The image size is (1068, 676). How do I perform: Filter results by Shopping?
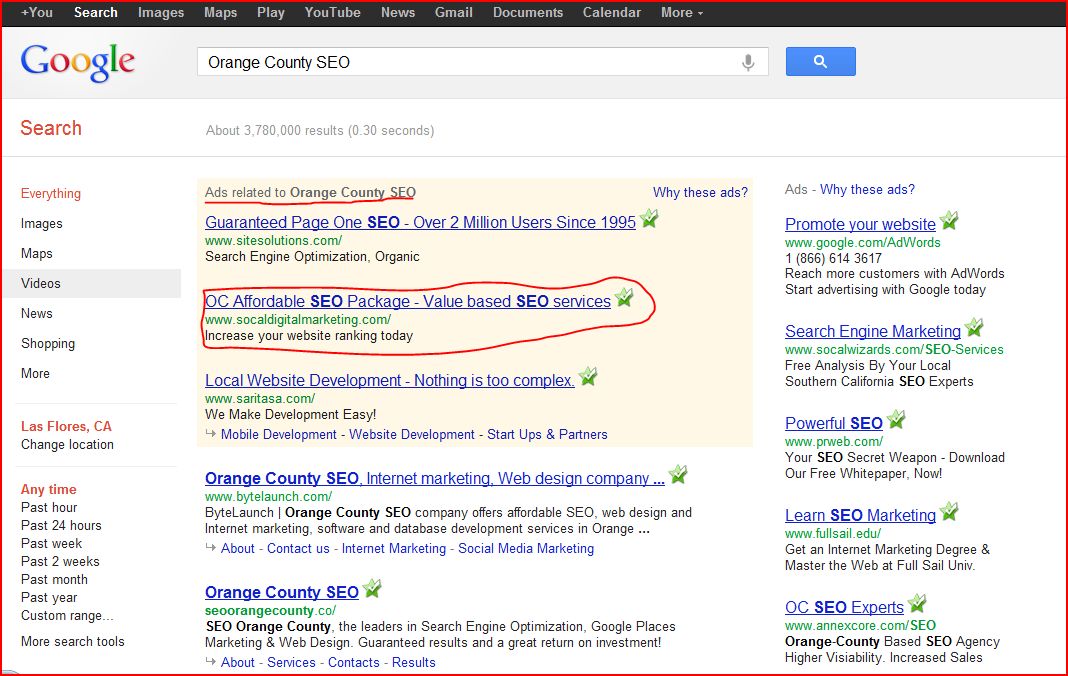click(x=48, y=343)
